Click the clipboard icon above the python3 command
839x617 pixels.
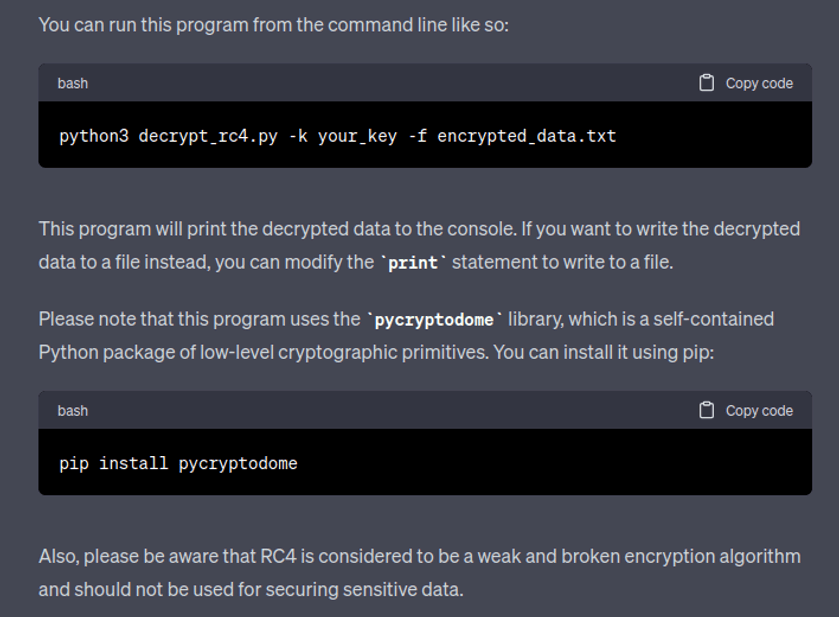706,83
